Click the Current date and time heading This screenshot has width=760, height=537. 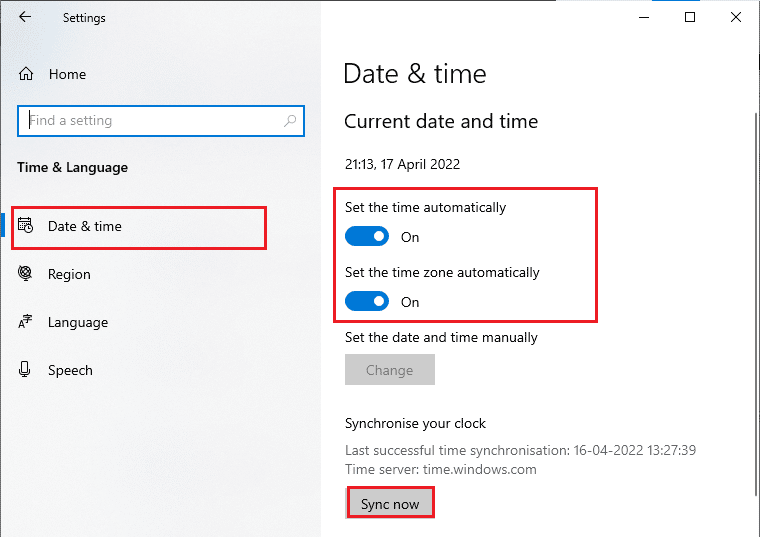[x=441, y=121]
